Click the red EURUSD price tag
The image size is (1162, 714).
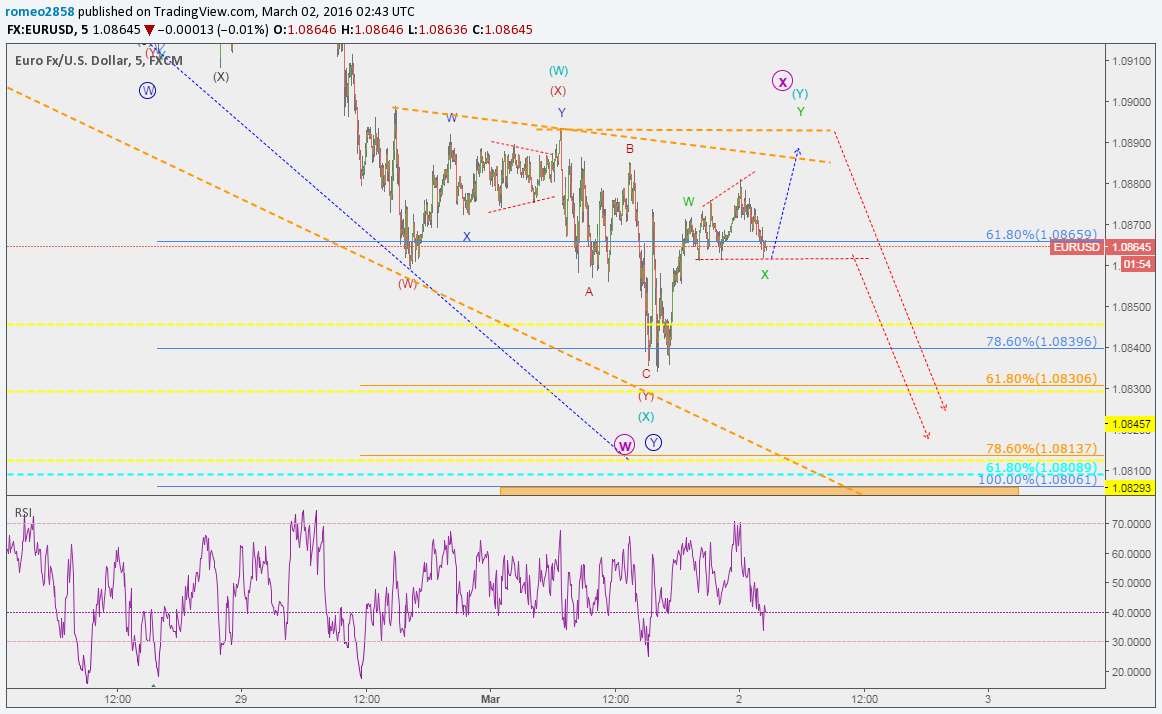pyautogui.click(x=1076, y=247)
